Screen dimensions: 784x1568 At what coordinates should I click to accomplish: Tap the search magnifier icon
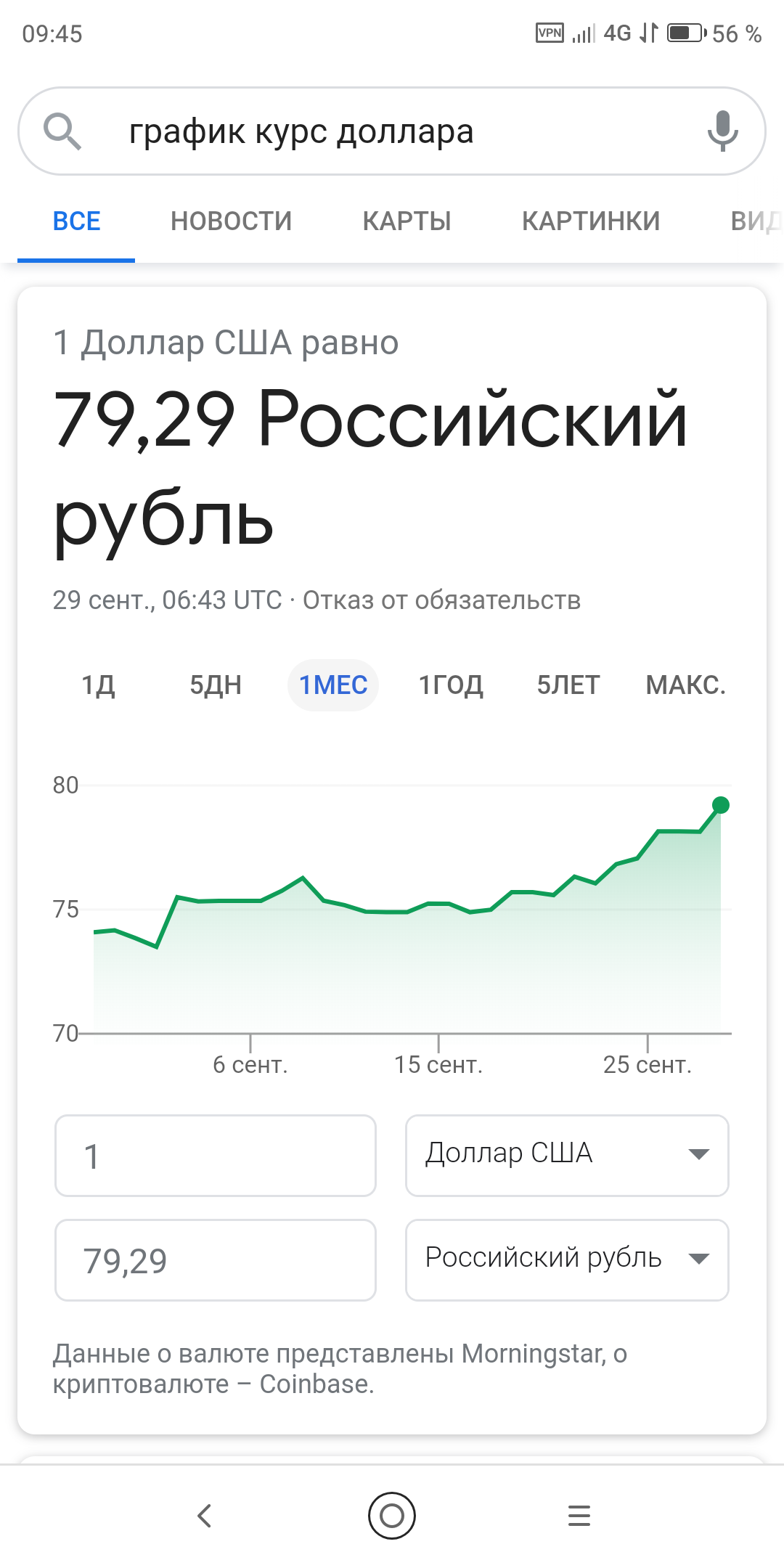pyautogui.click(x=62, y=131)
